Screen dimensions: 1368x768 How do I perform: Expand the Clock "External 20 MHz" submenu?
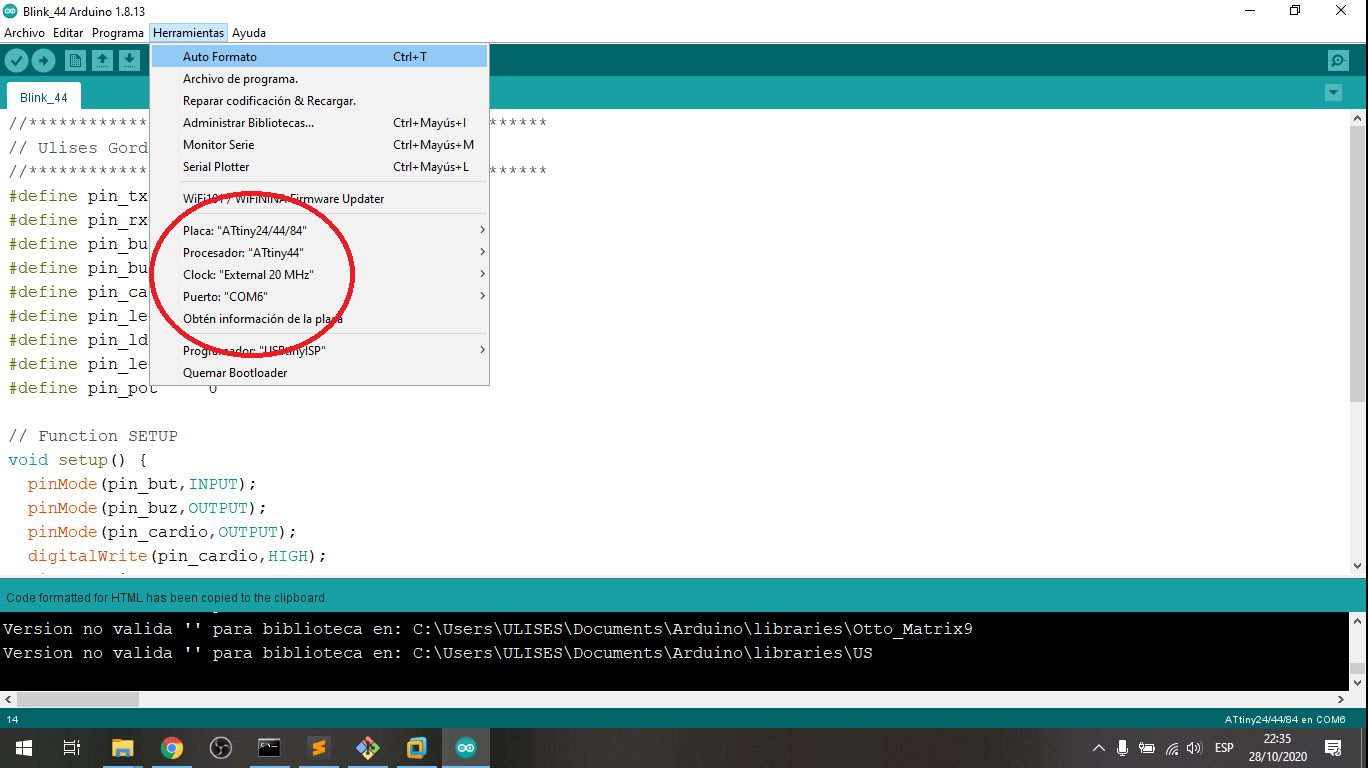(320, 275)
